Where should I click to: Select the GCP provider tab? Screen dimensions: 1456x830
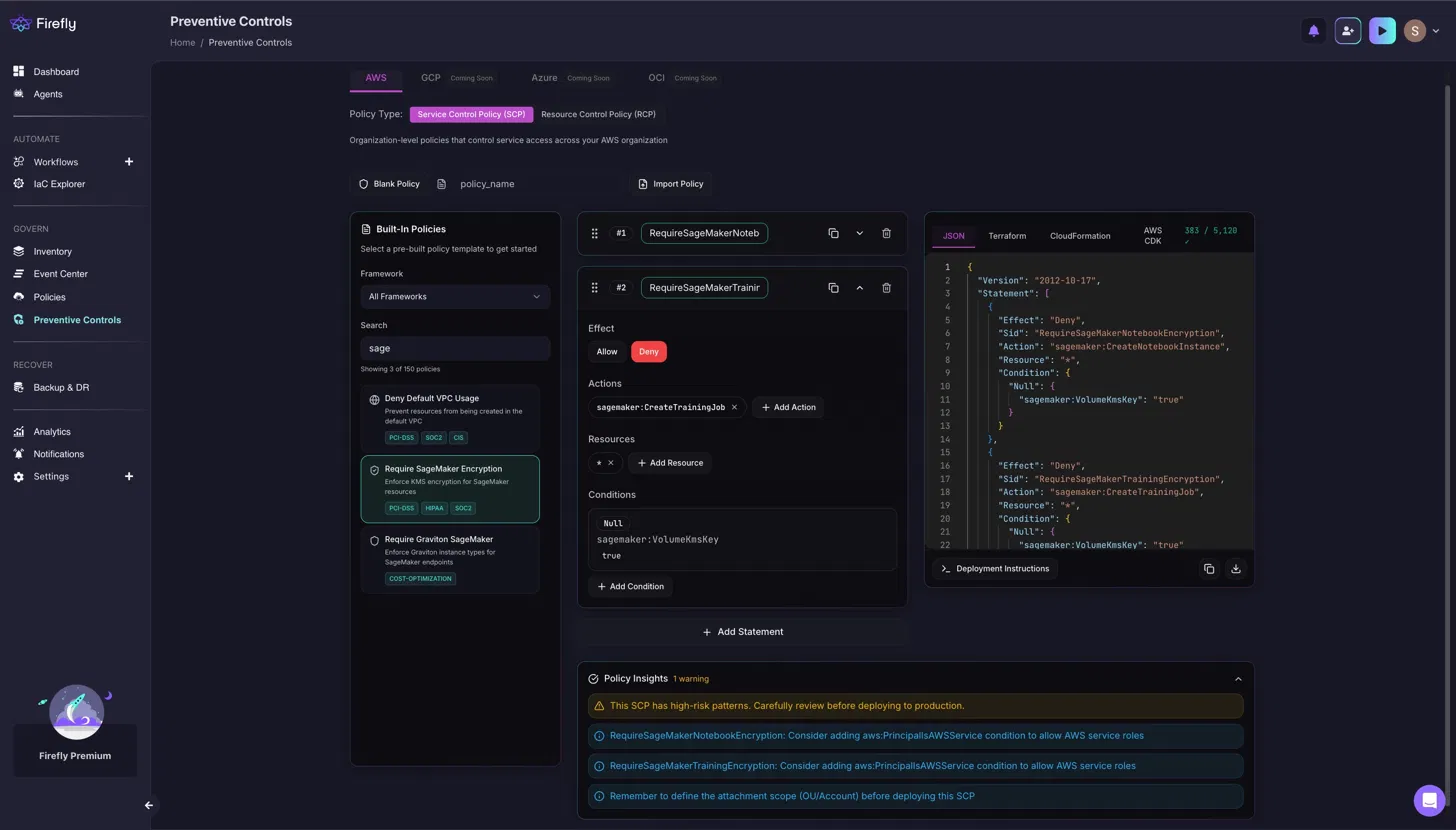pos(431,78)
